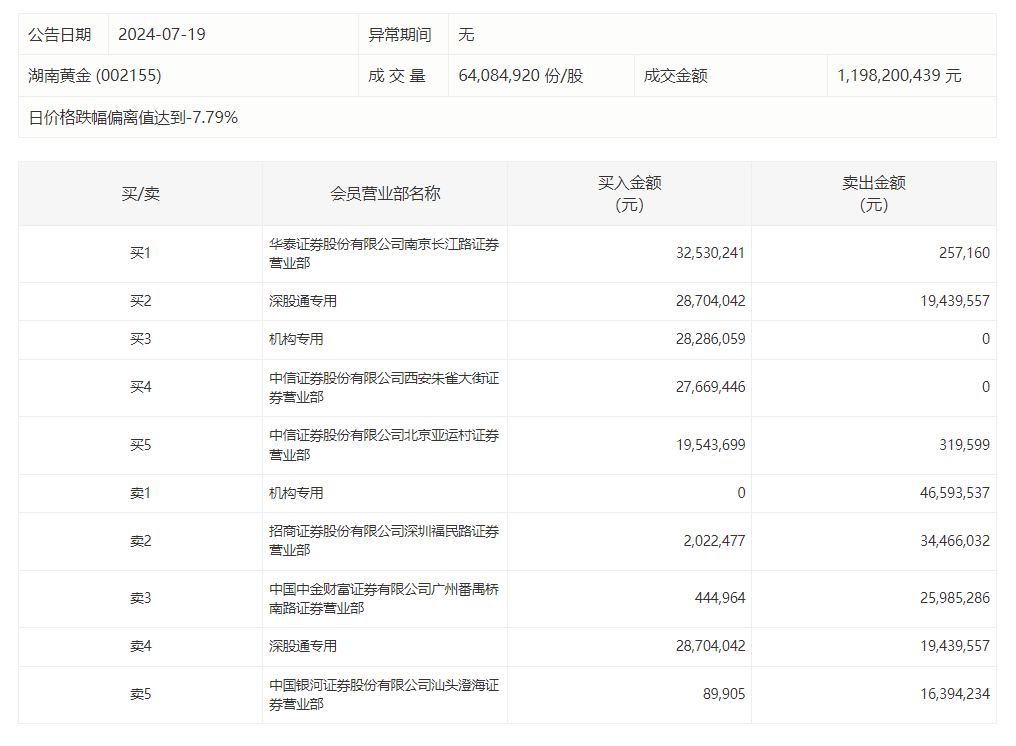Select 中国中金财富证券广州番禺桥南路 name
1016x746 pixels.
point(384,599)
